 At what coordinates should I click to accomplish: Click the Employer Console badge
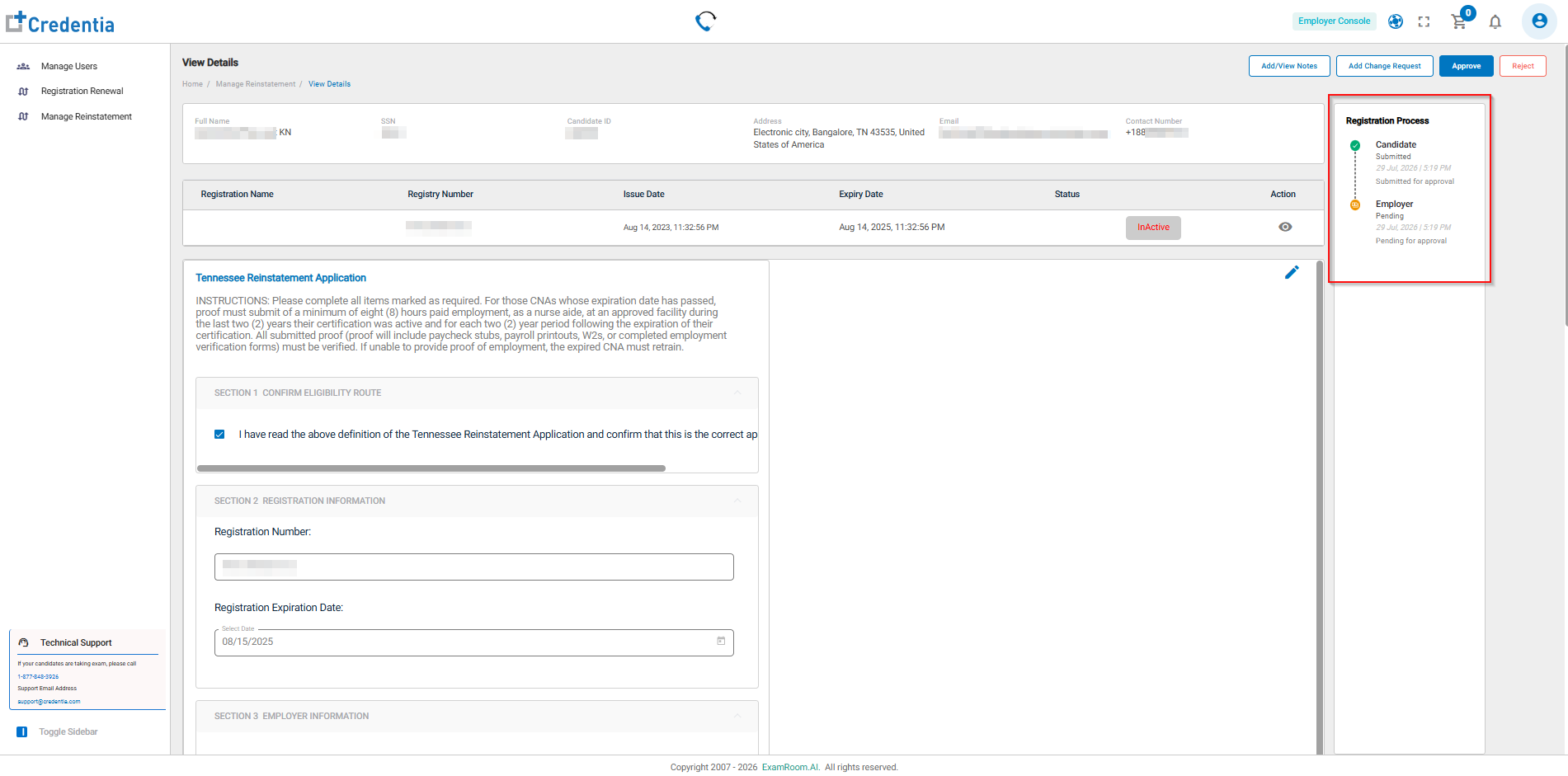pos(1334,21)
